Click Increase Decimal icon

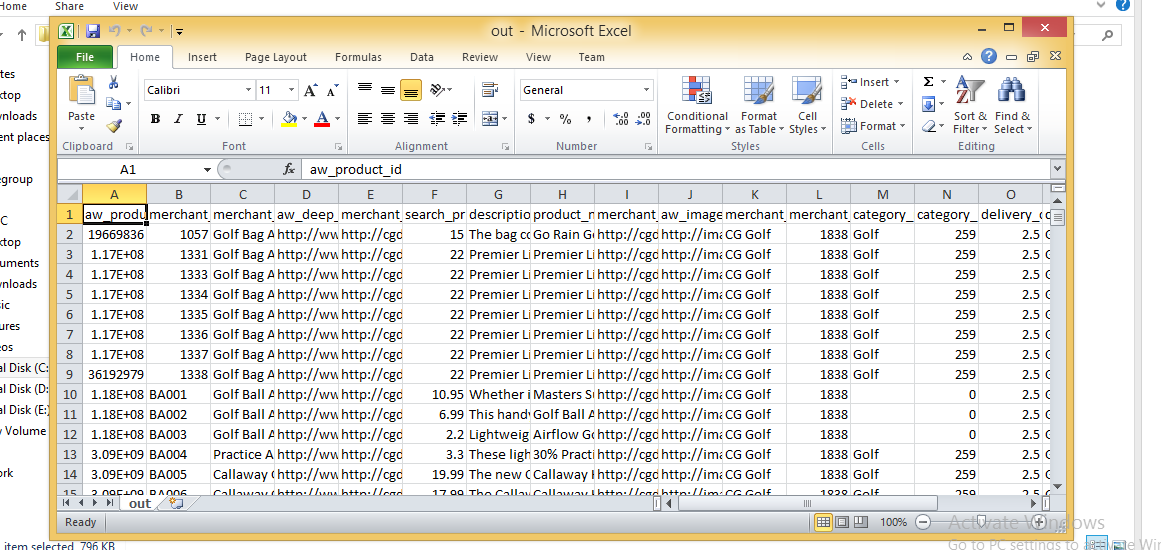click(x=621, y=118)
